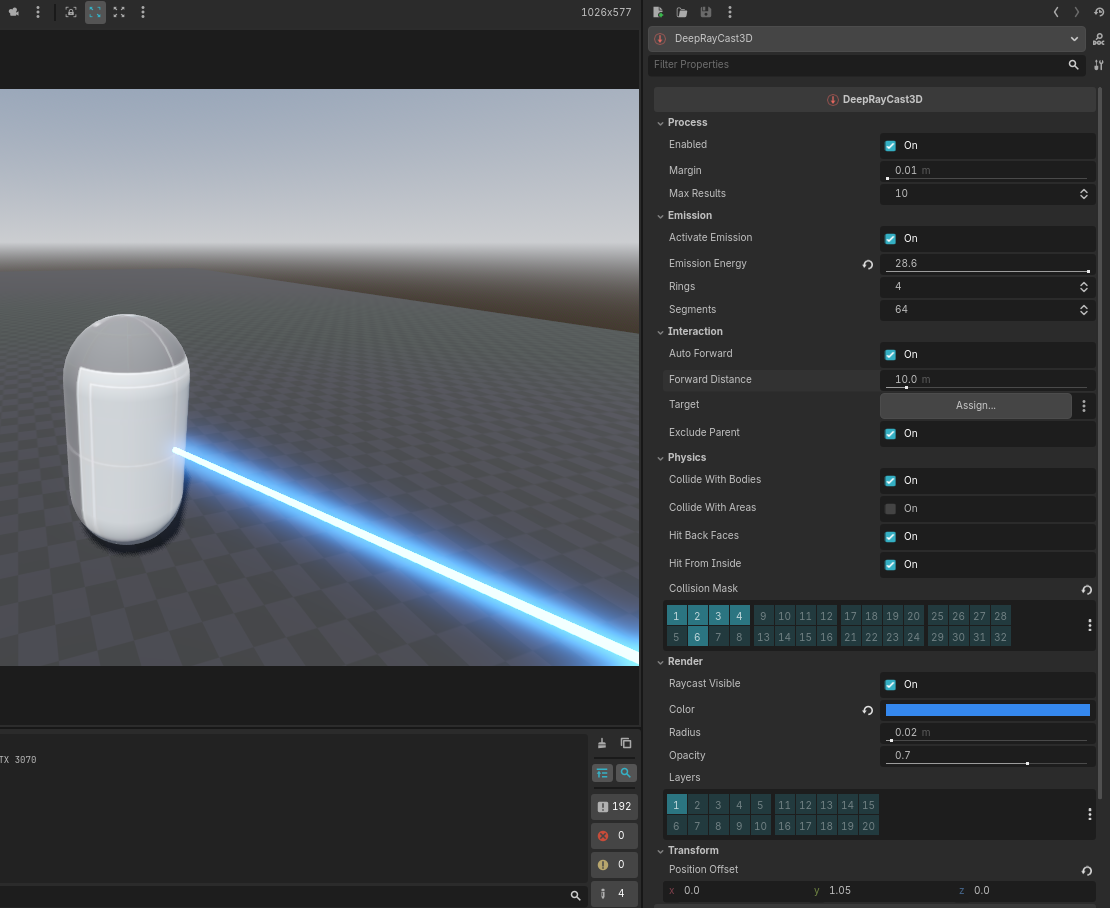The image size is (1110, 908).
Task: Toggle Collision Mask layer 6
Action: click(697, 636)
